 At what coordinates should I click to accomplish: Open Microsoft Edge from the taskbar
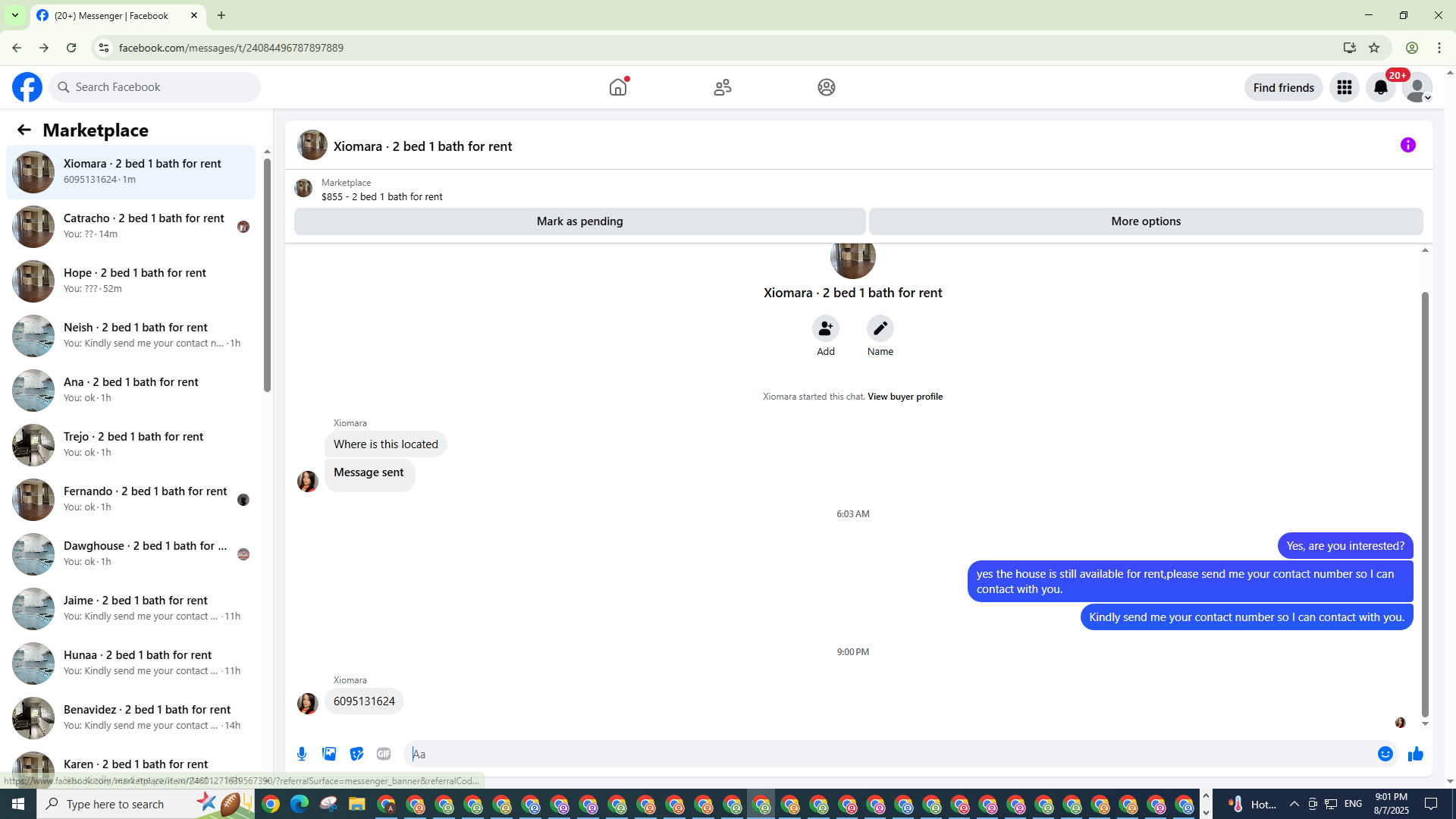(x=300, y=804)
